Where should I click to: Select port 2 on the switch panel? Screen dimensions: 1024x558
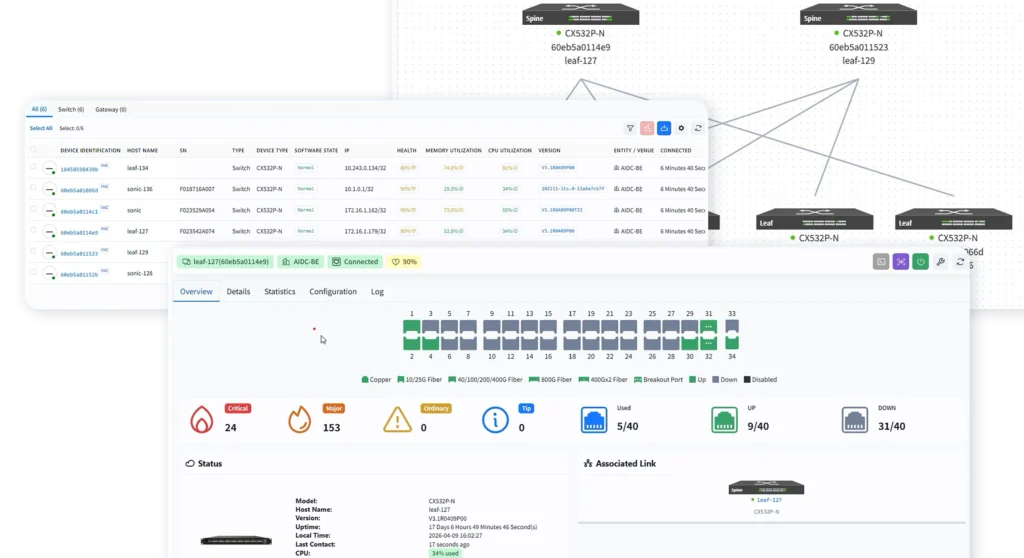pyautogui.click(x=411, y=342)
